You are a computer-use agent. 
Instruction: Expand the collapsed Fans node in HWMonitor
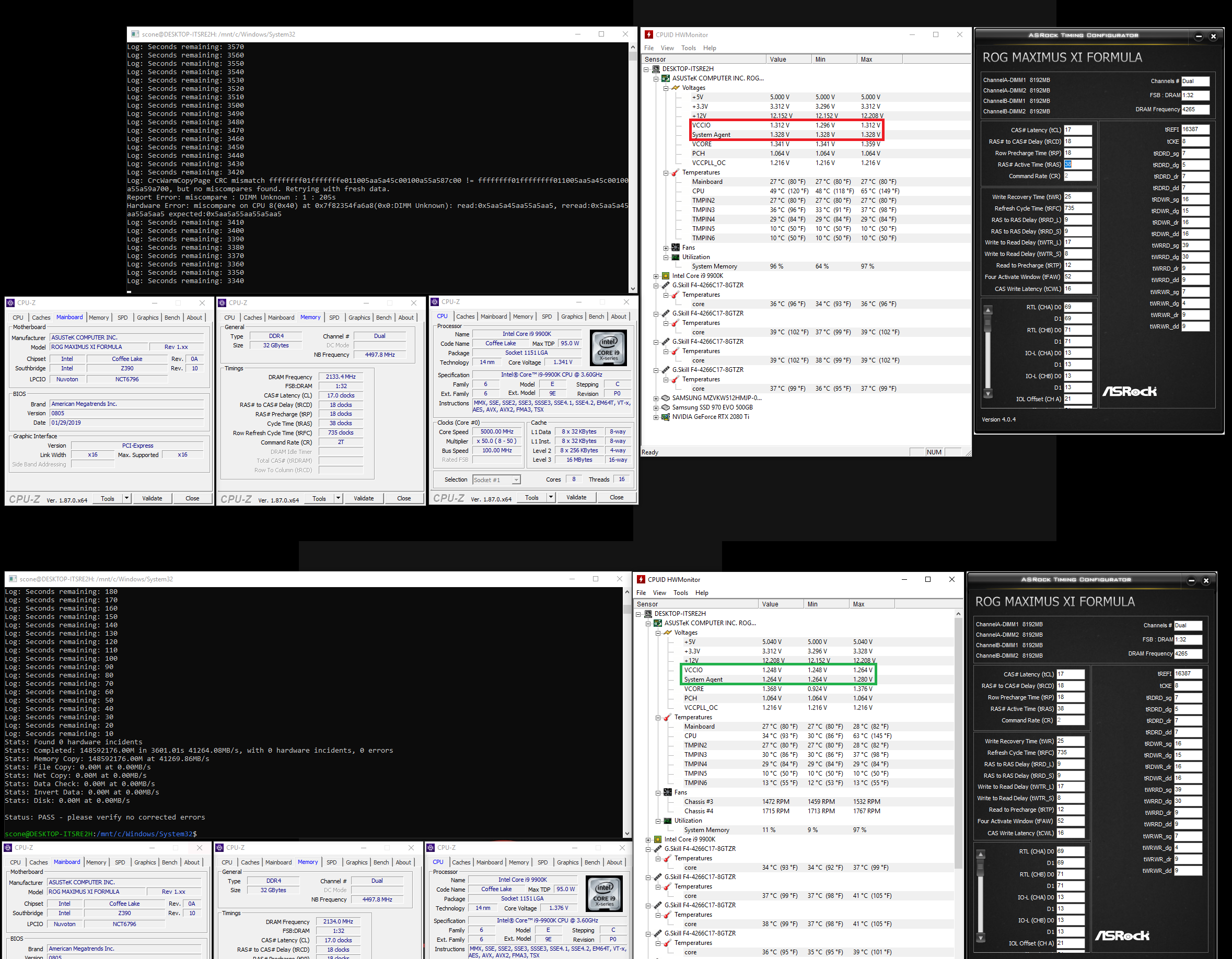click(666, 248)
